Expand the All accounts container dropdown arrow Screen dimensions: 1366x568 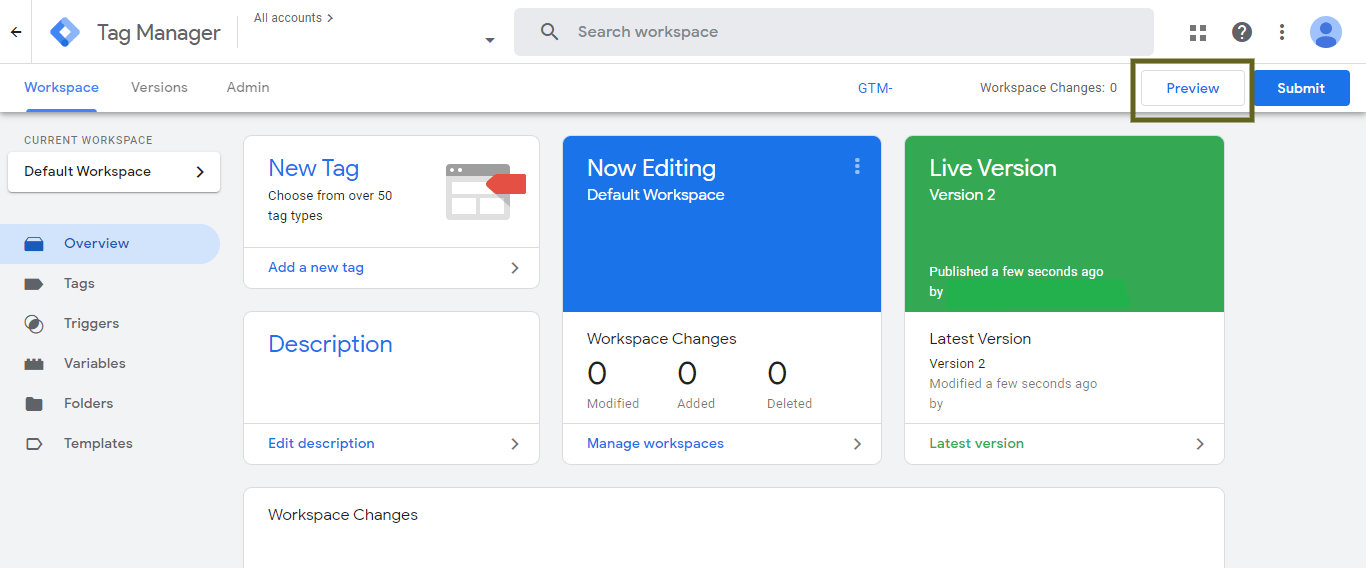point(490,40)
